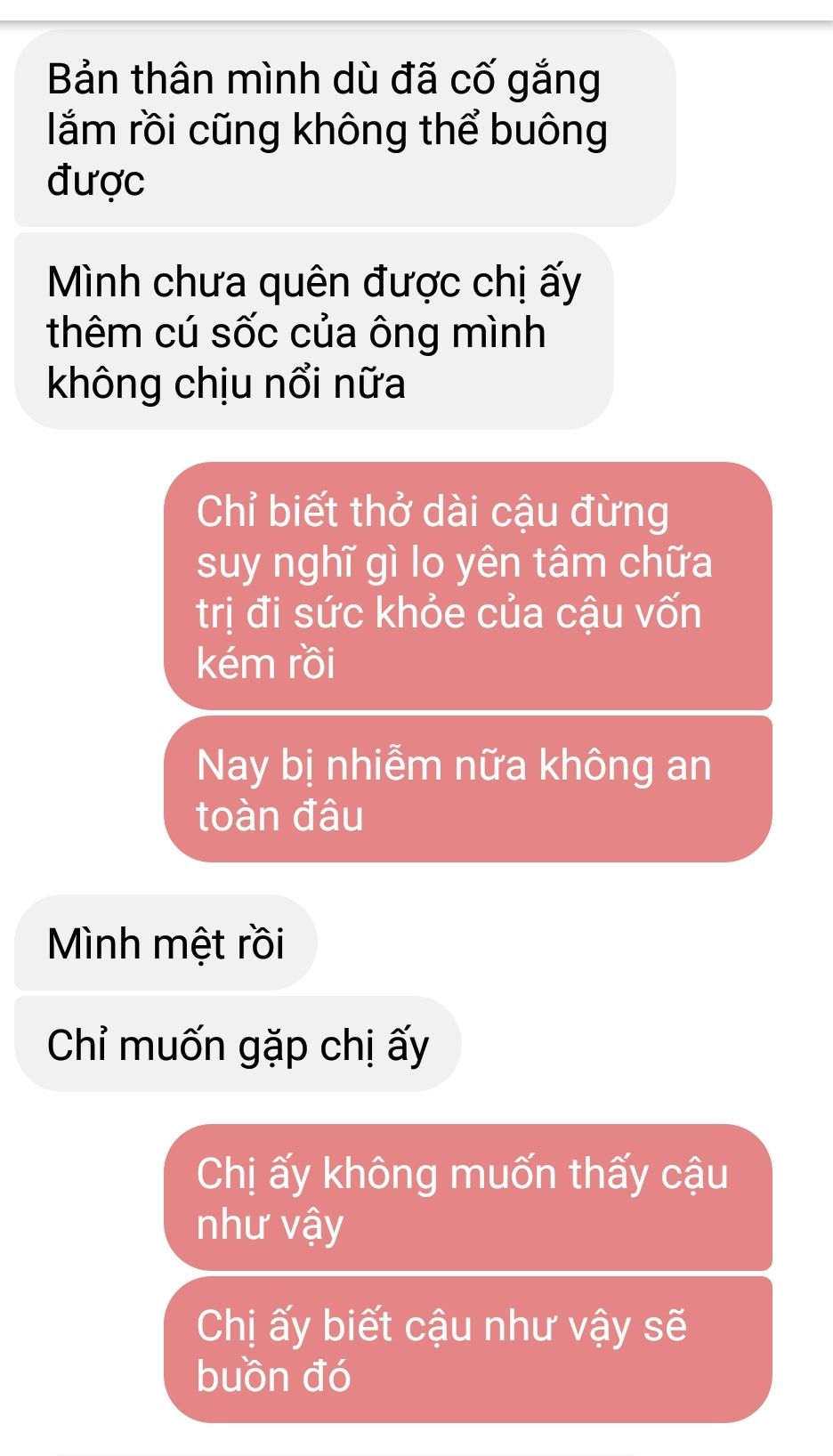Tap pink message "Chị ấy biết cậu như vậy"
833x1456 pixels.
coord(468,1349)
